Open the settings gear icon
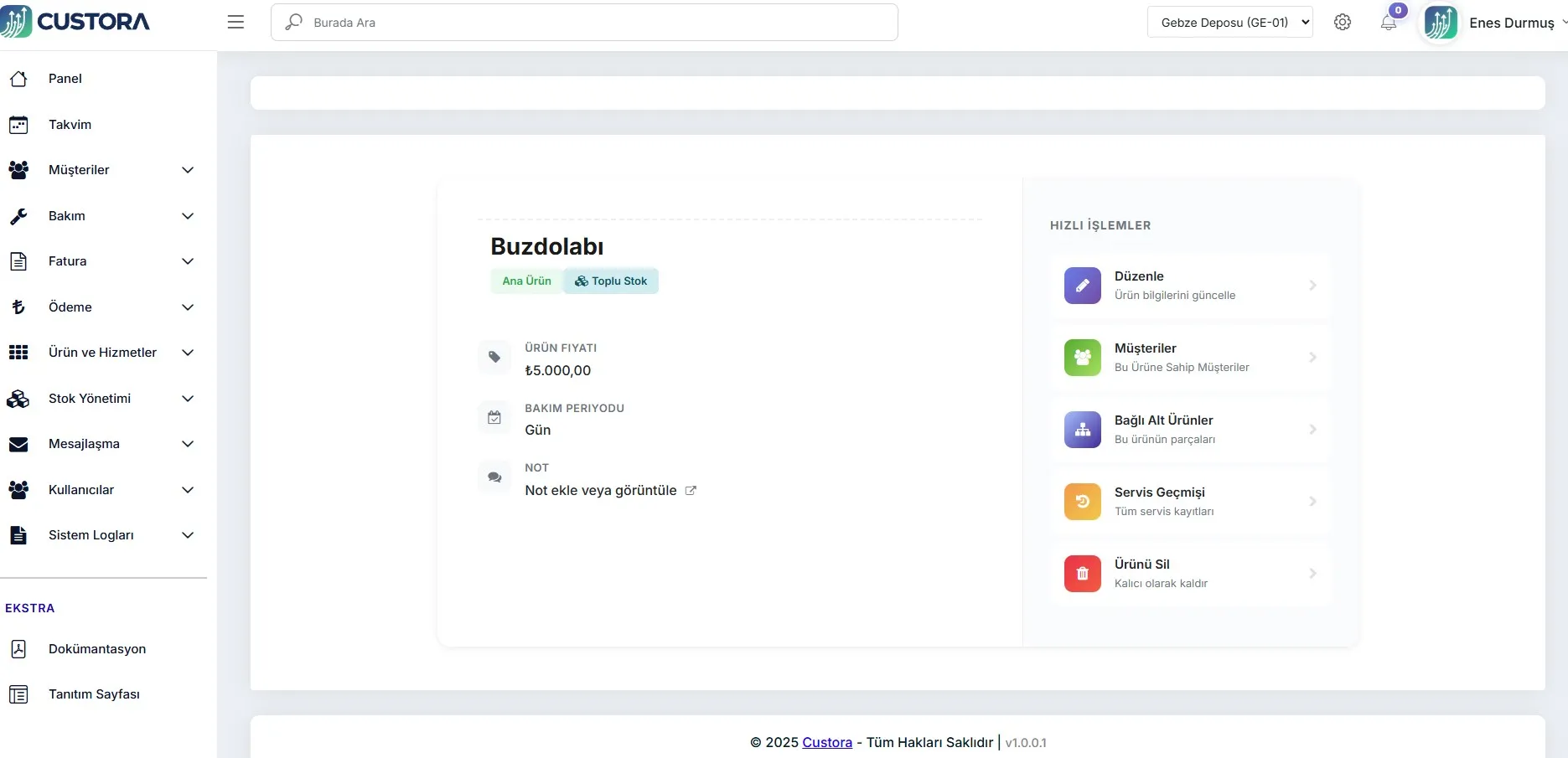The height and width of the screenshot is (758, 1568). (1342, 23)
